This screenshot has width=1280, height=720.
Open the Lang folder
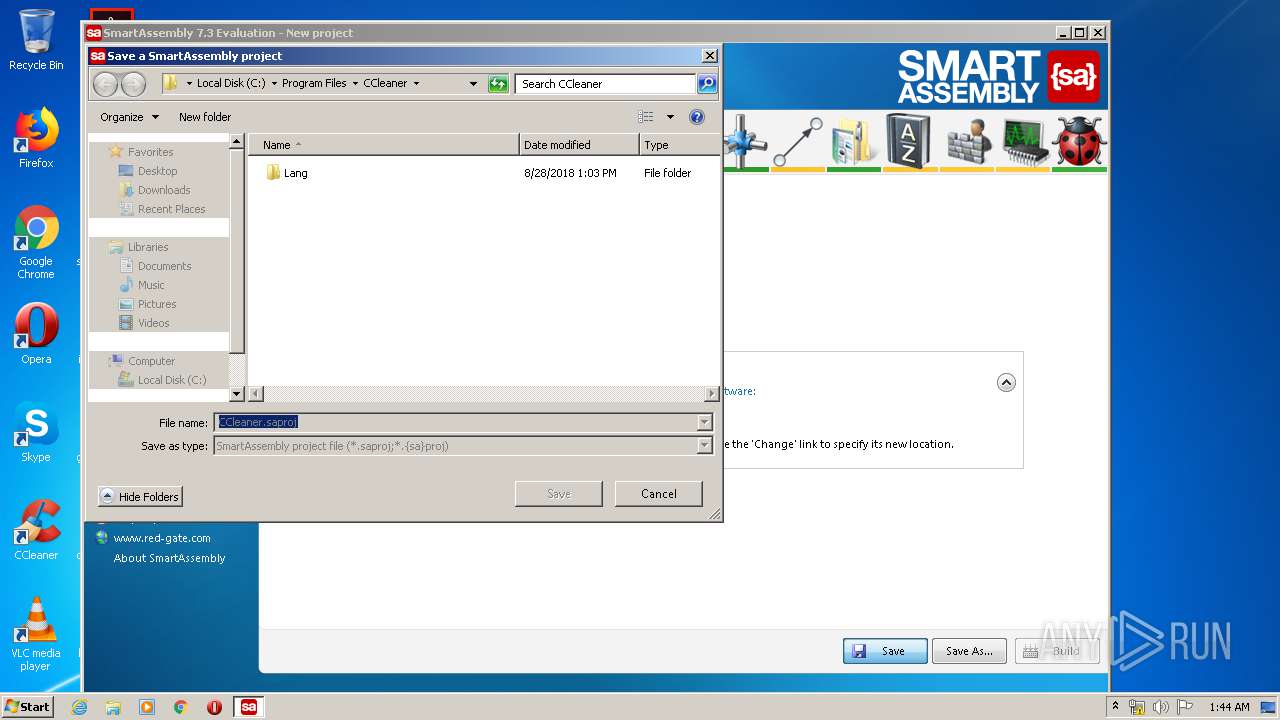[x=287, y=173]
